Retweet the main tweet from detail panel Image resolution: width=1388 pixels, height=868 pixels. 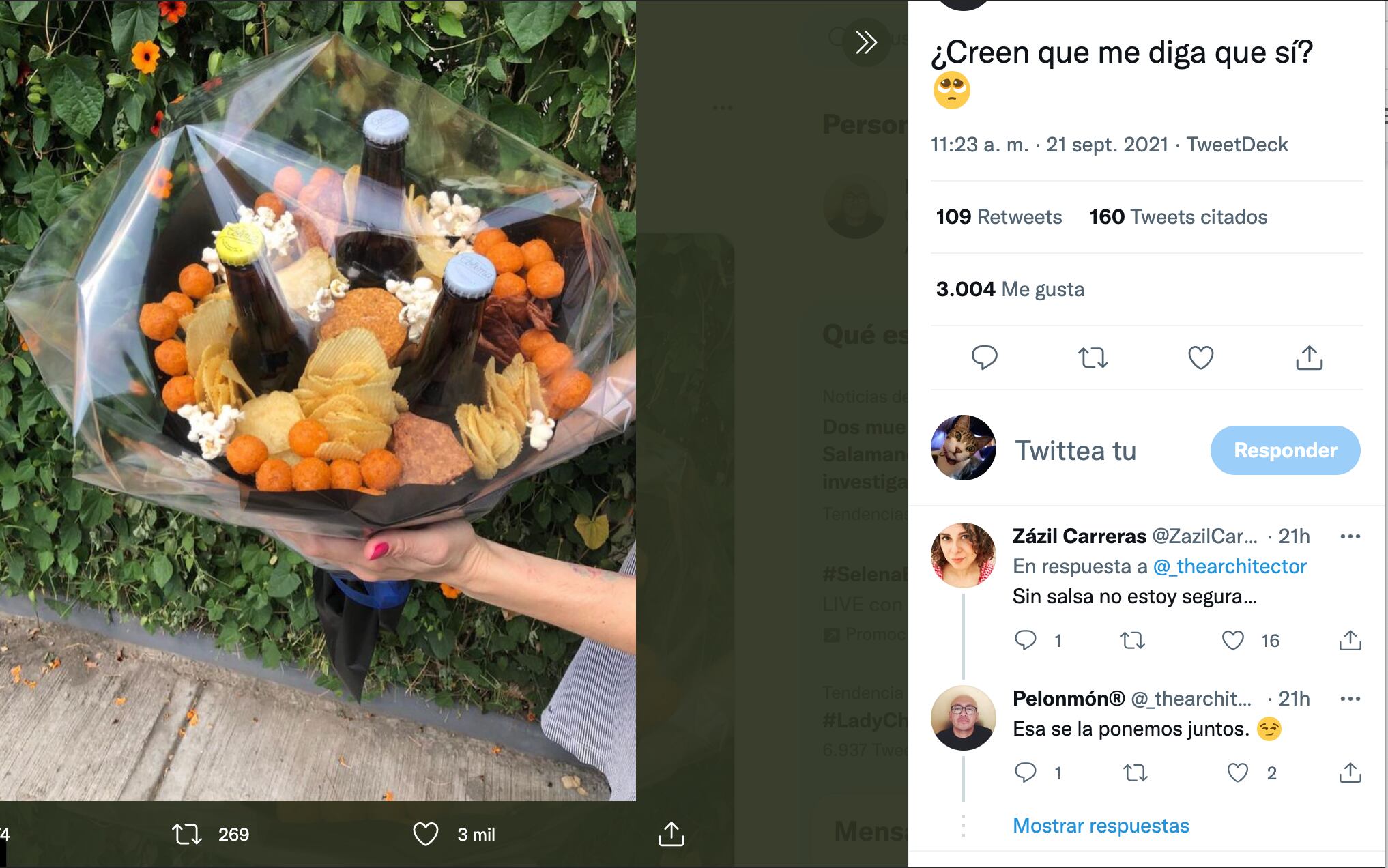point(1093,358)
